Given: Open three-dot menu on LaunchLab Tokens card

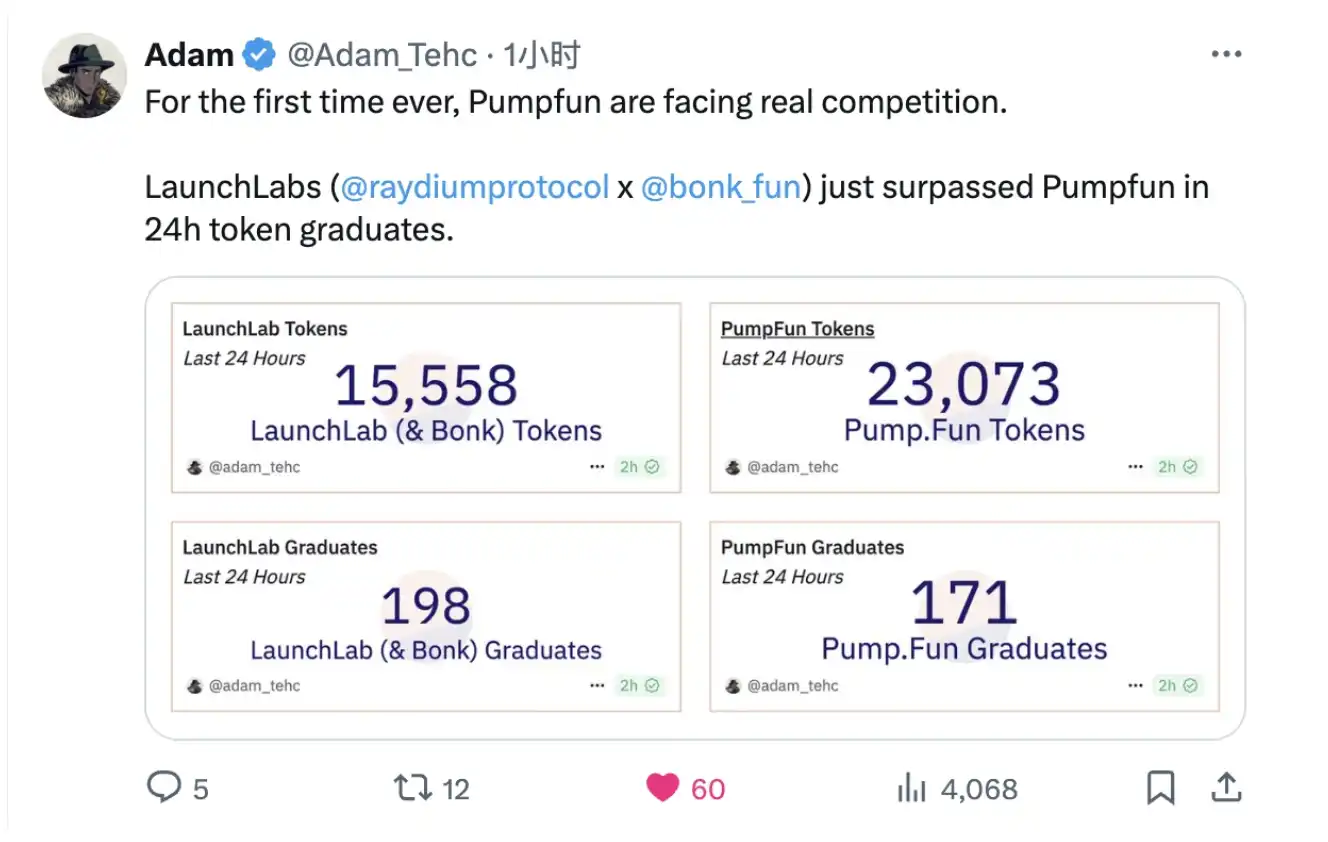Looking at the screenshot, I should pos(597,467).
